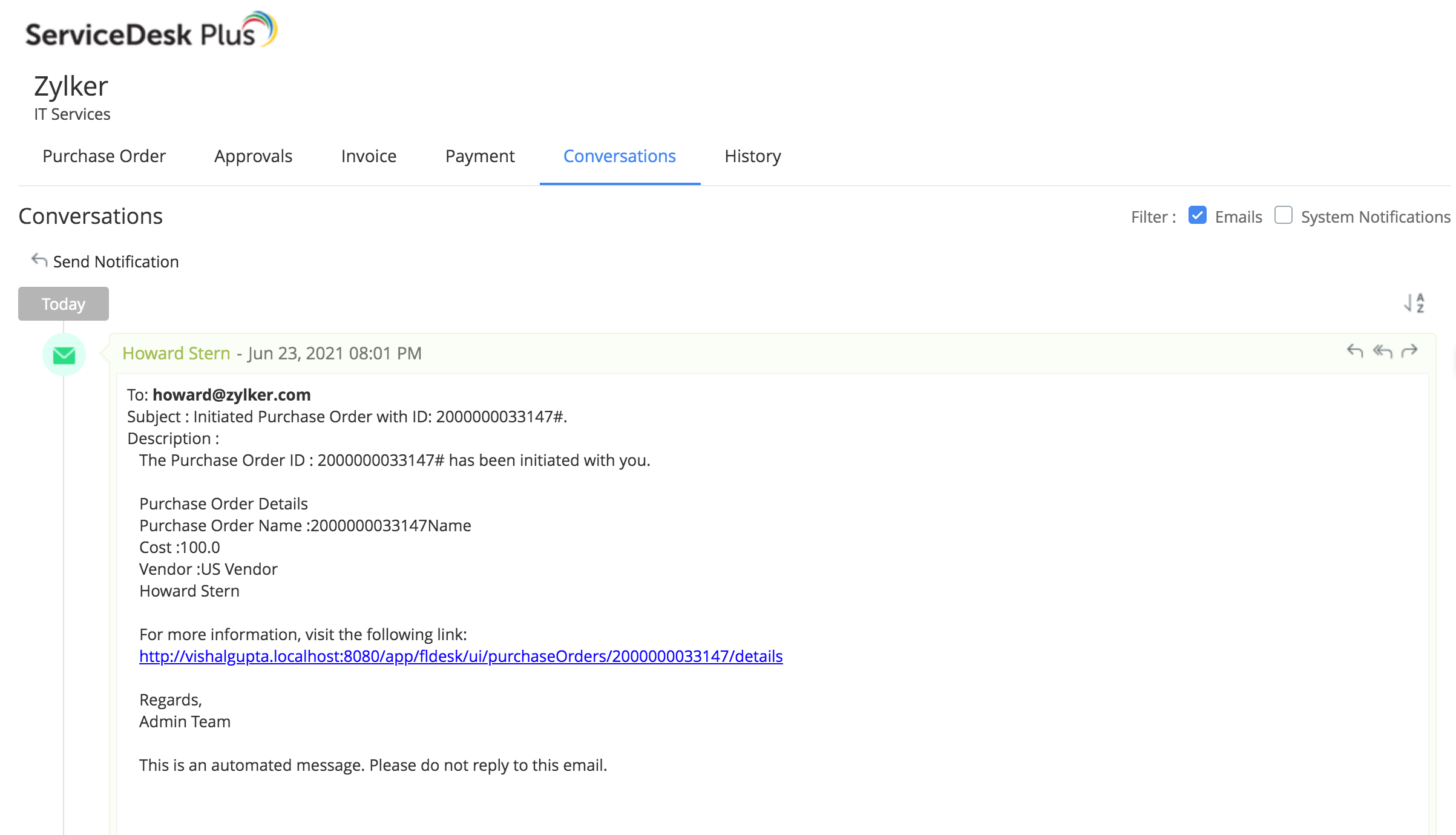Click the System Notifications label text

click(x=1375, y=217)
